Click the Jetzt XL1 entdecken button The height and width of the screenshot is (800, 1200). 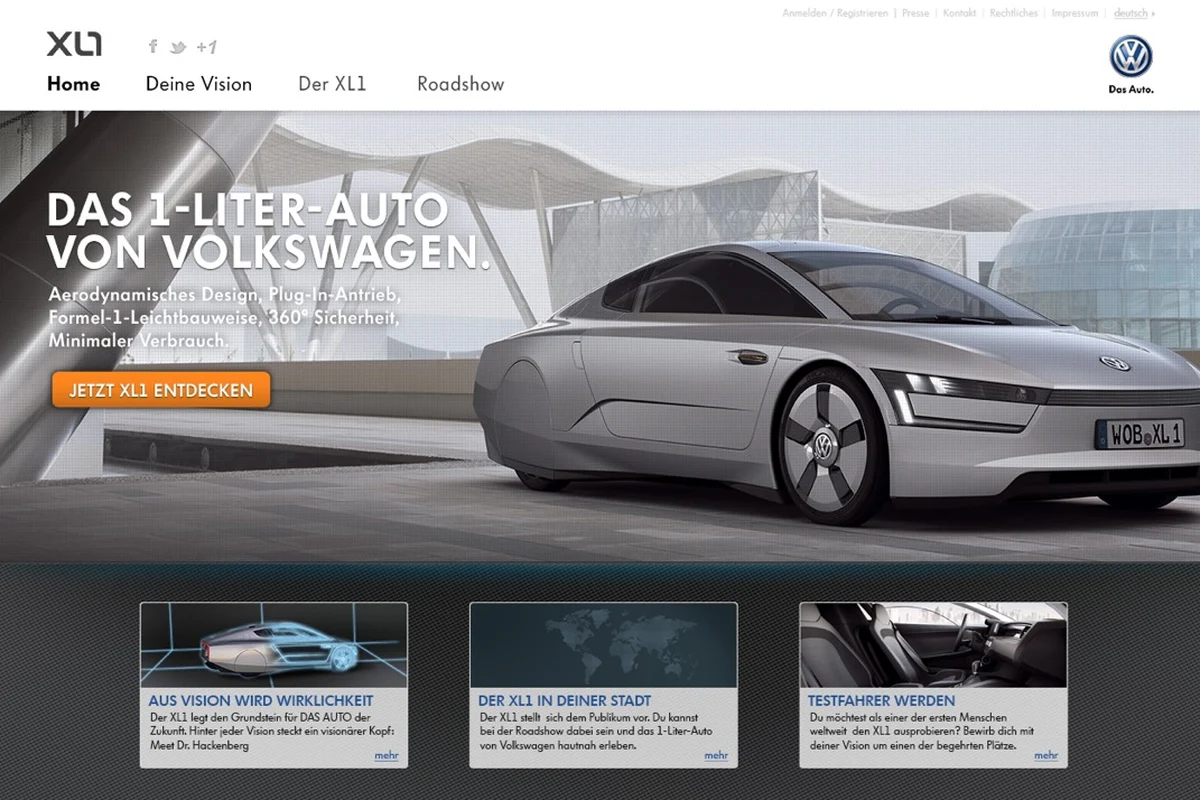pyautogui.click(x=161, y=390)
